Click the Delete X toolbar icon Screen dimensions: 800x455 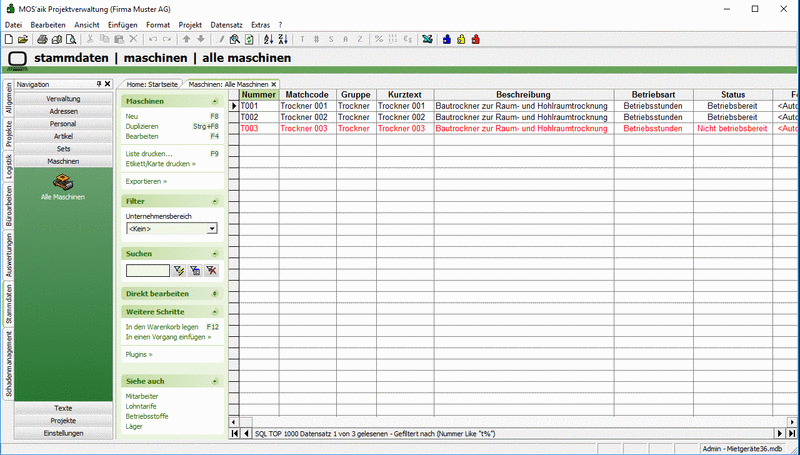[133, 39]
